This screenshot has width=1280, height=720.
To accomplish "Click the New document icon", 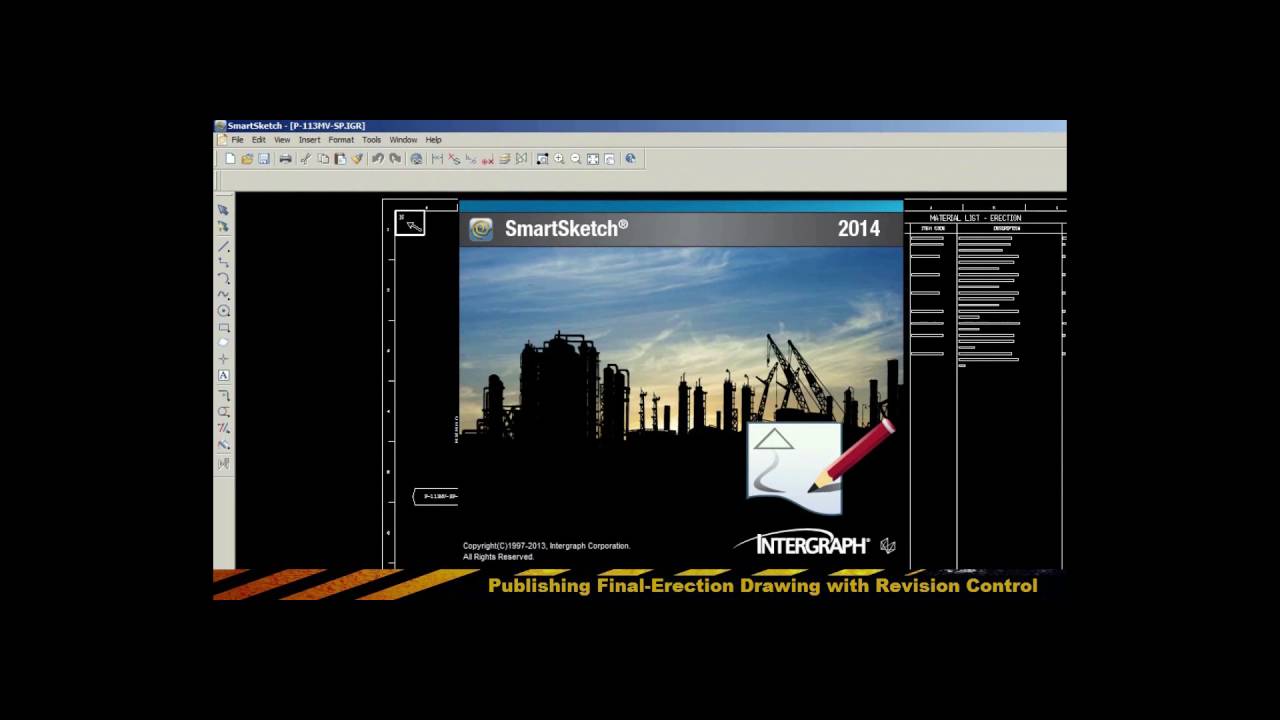I will click(x=230, y=159).
